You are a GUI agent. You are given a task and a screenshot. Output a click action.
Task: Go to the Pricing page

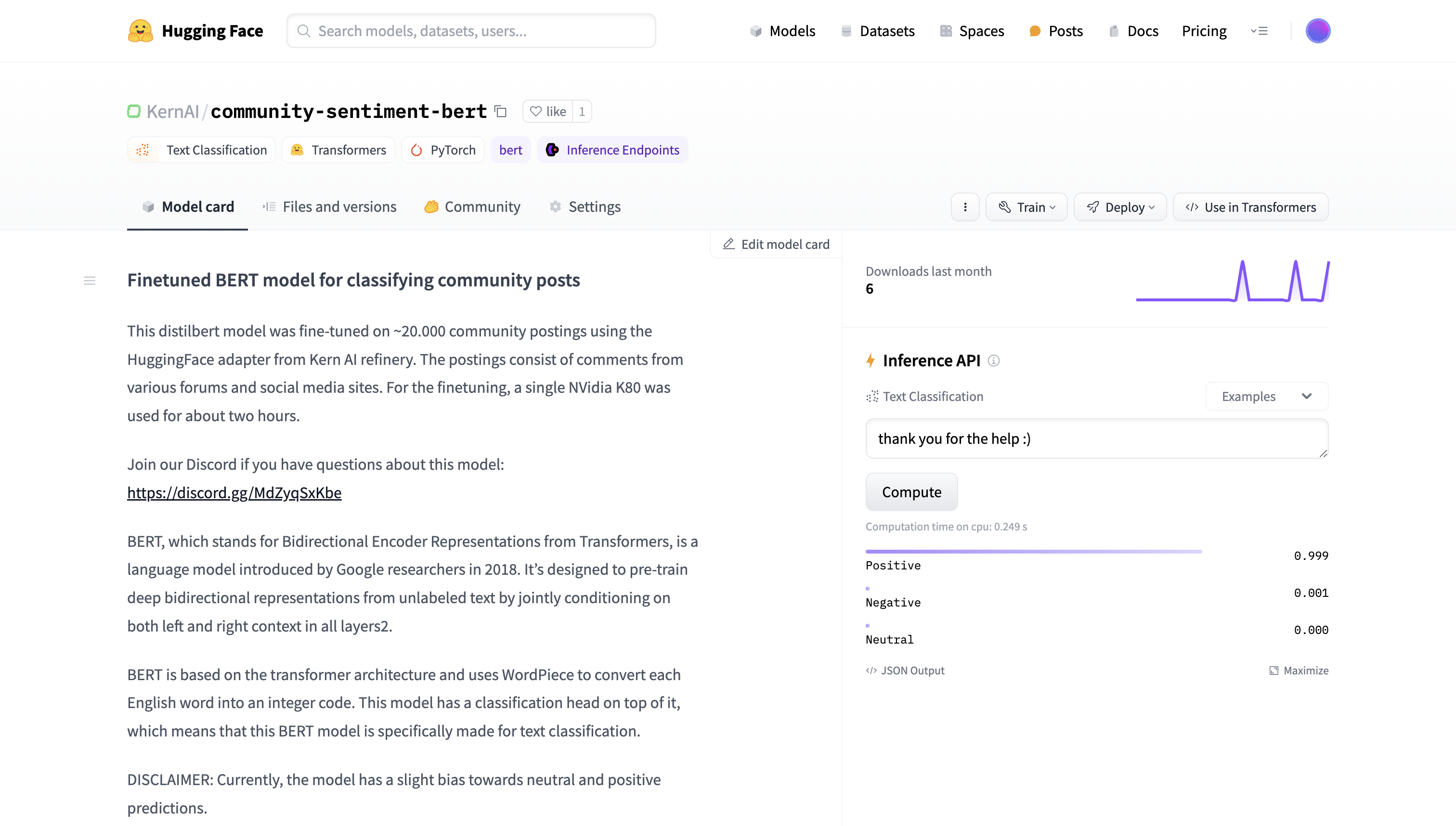pyautogui.click(x=1204, y=31)
